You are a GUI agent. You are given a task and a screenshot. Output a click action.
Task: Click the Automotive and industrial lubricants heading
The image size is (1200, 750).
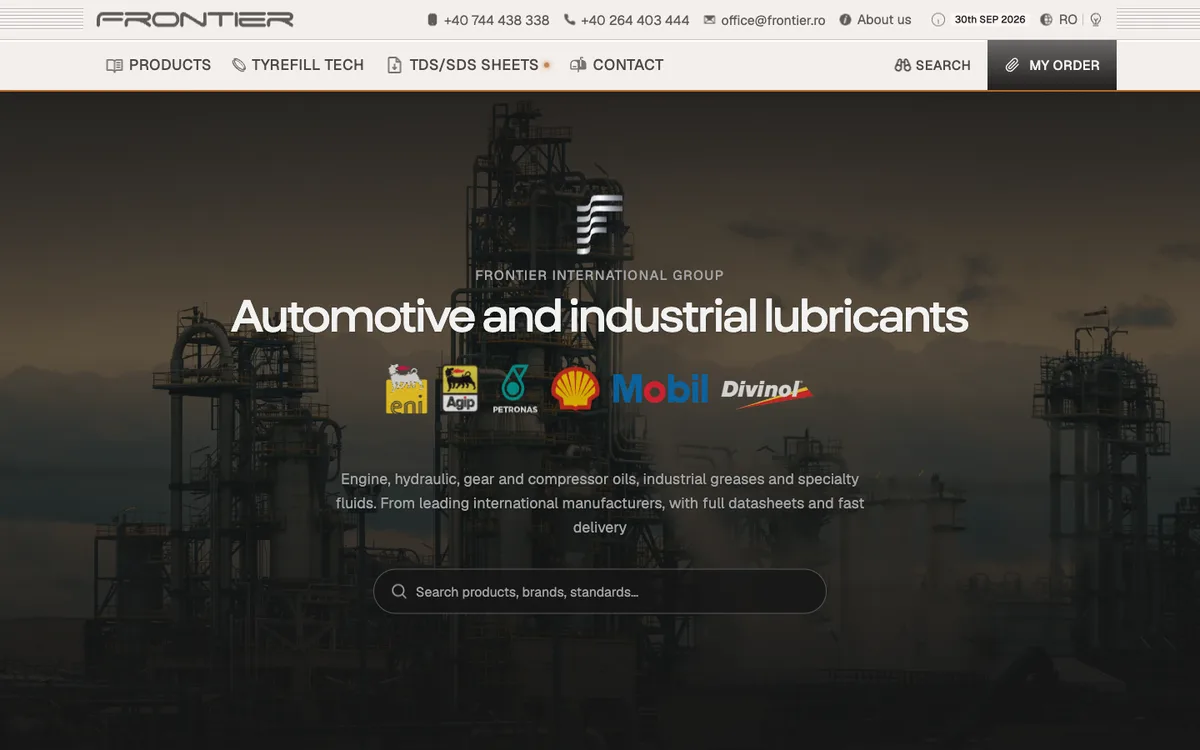pos(600,316)
